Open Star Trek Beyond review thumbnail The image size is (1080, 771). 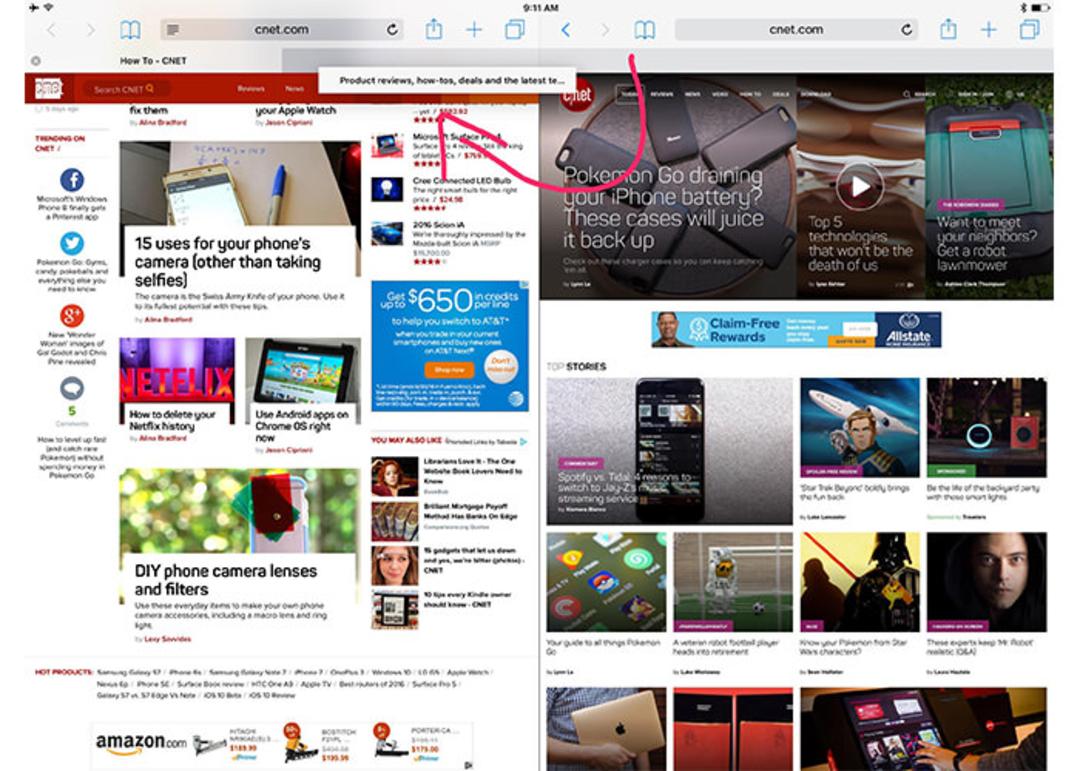click(x=860, y=427)
